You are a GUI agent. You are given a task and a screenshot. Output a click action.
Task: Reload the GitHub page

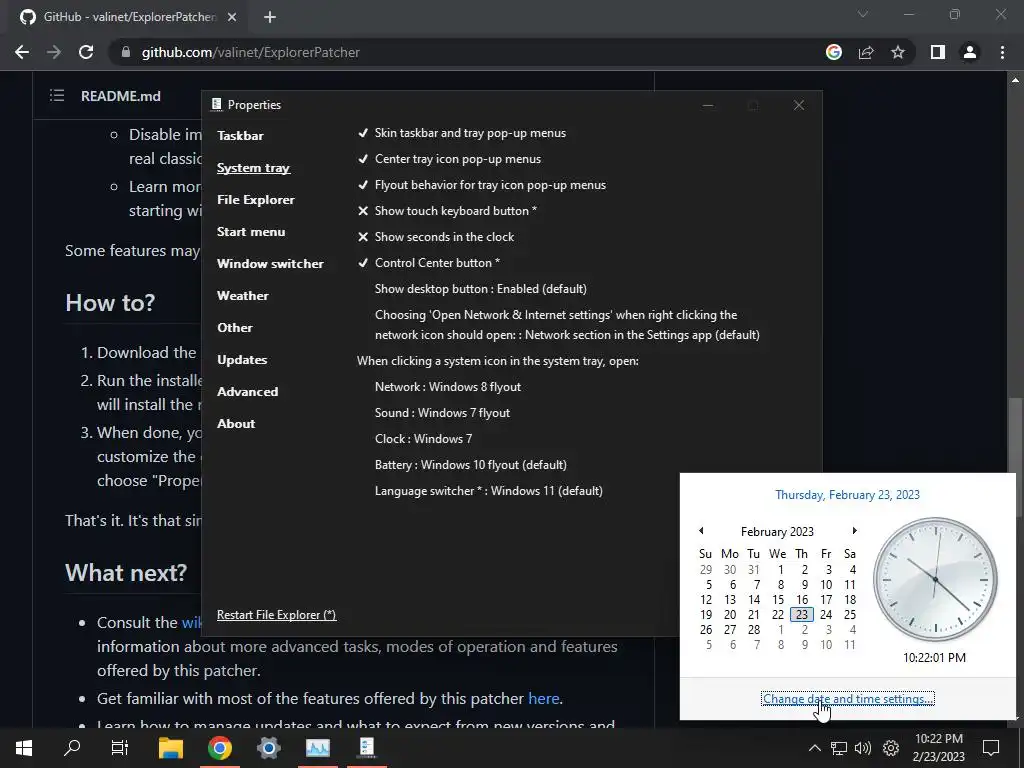click(x=86, y=52)
